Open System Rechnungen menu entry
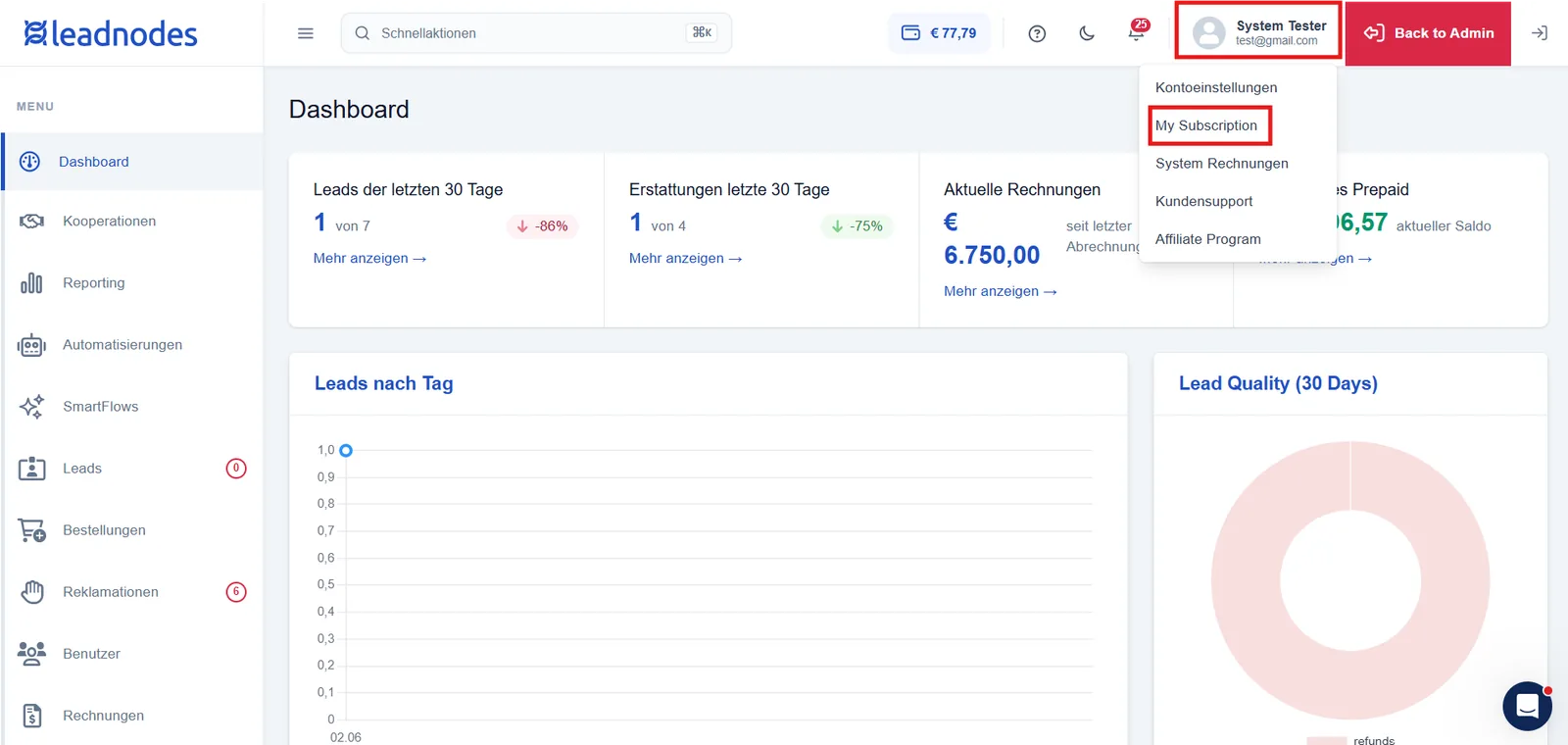 pos(1222,163)
